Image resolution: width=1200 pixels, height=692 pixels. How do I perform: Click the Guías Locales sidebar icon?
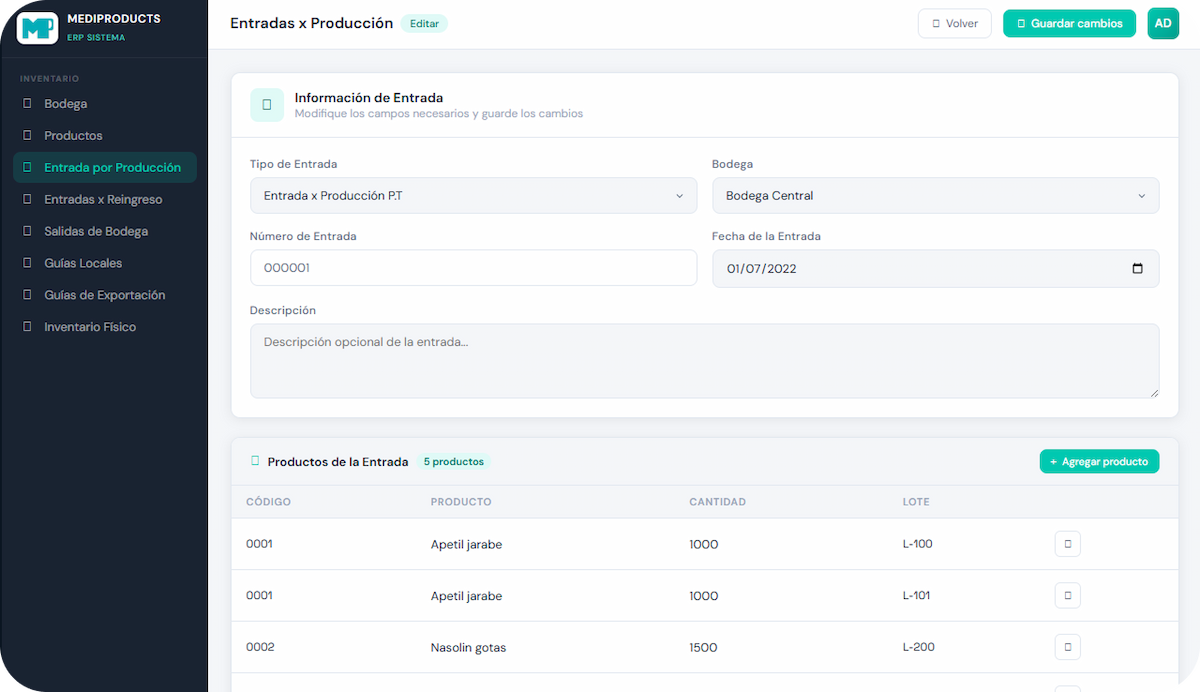27,264
